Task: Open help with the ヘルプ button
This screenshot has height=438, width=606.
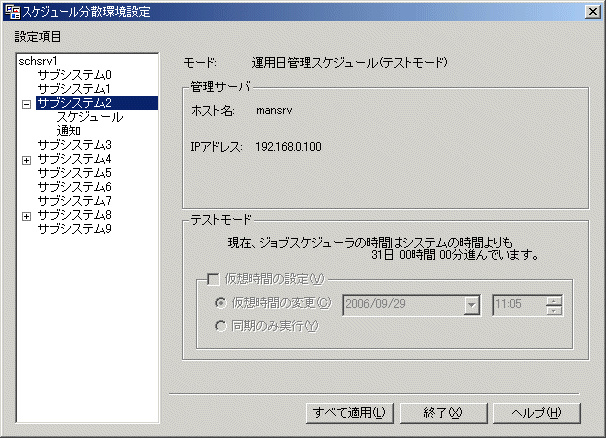Action: pos(536,413)
